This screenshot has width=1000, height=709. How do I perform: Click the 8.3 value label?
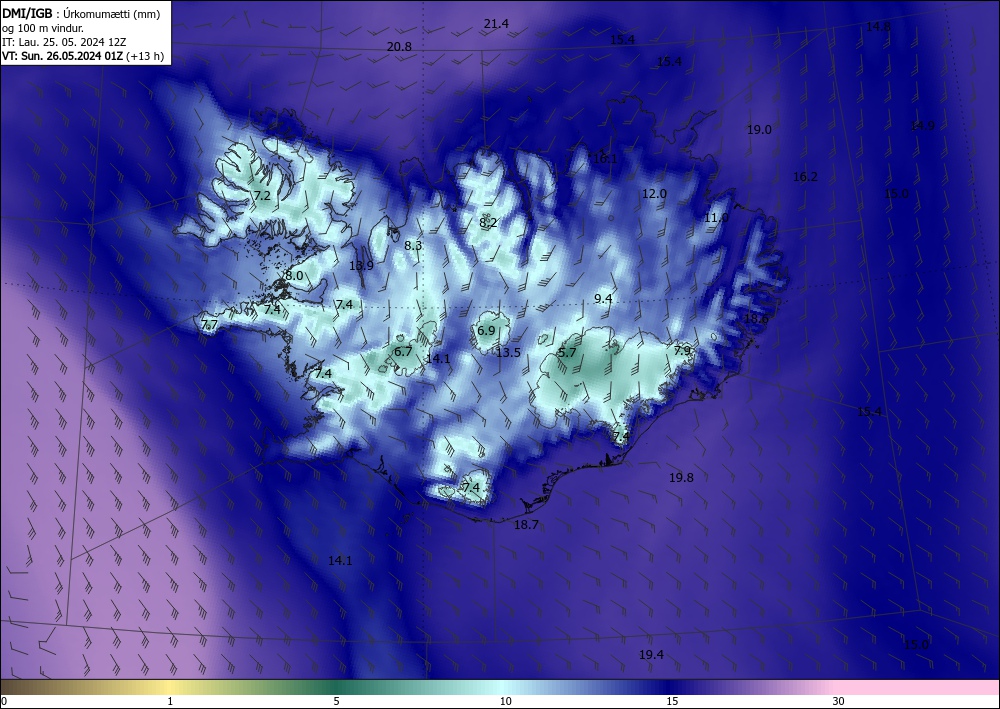(413, 245)
